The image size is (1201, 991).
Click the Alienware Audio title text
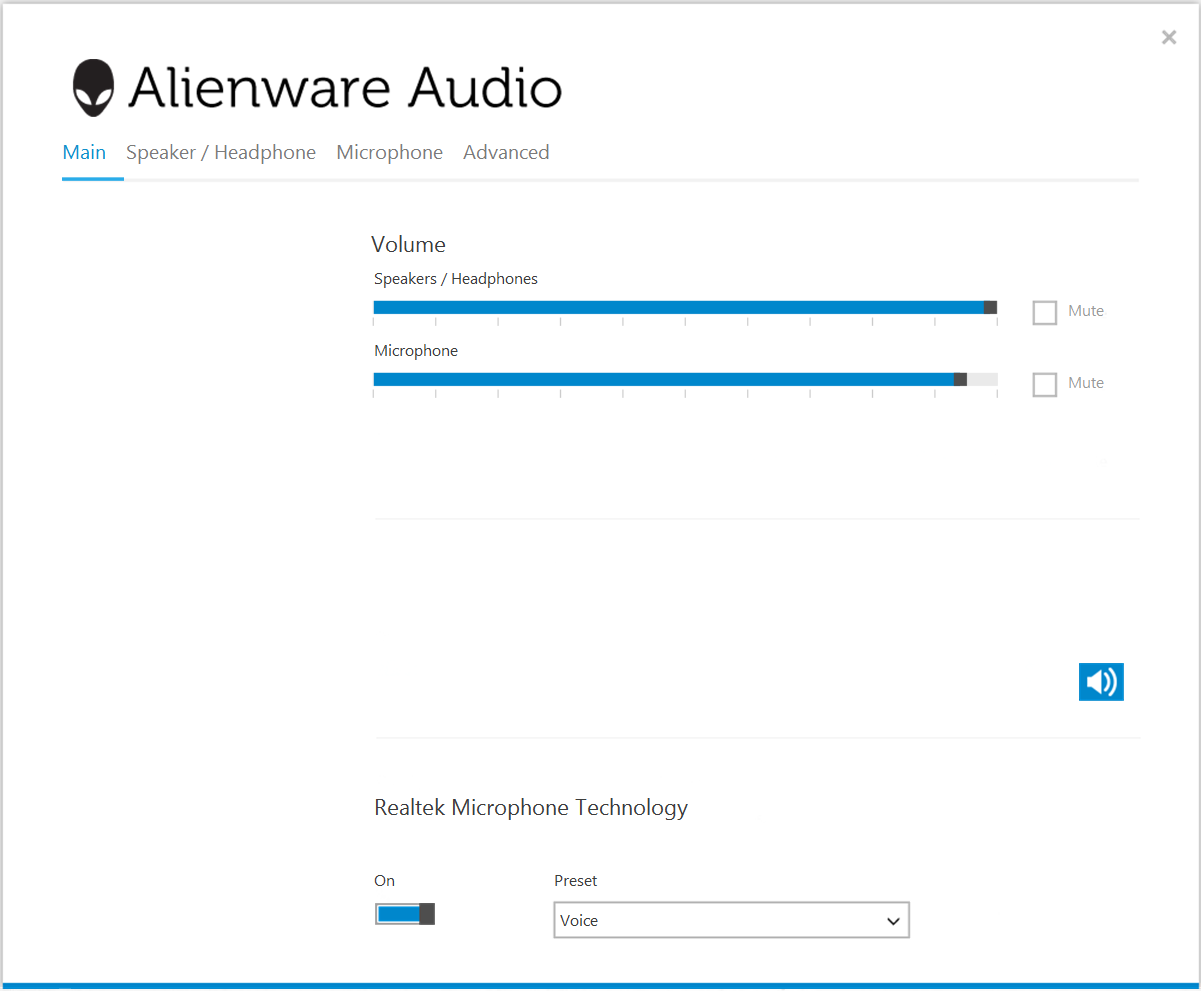(x=345, y=87)
